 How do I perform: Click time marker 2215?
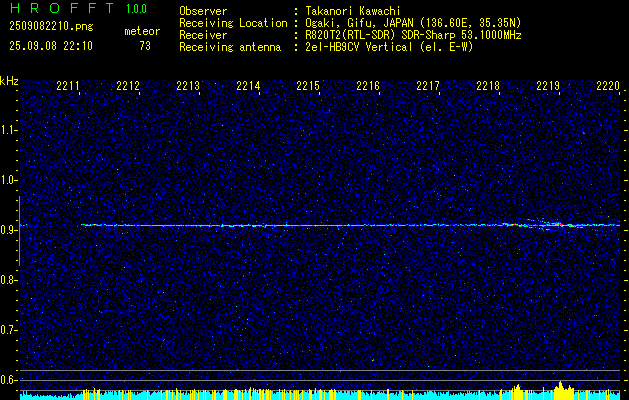(x=308, y=85)
